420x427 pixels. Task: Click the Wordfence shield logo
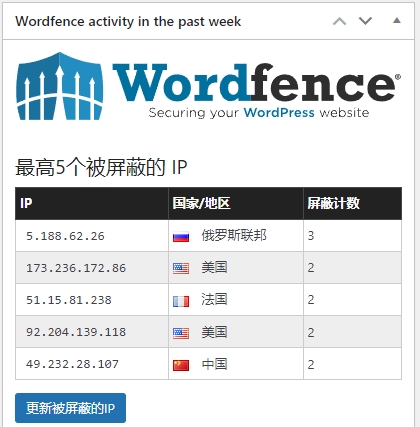[59, 86]
